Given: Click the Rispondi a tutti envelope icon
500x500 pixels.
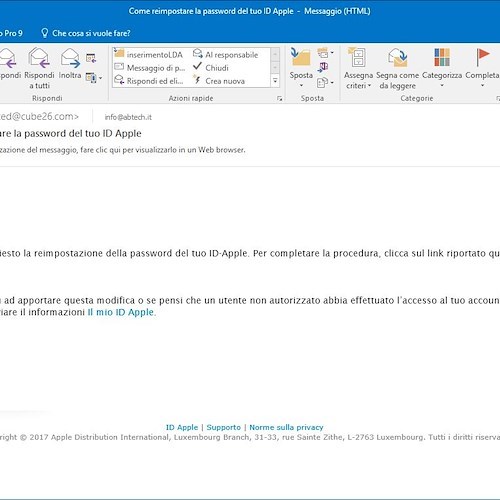Looking at the screenshot, I should 39,58.
